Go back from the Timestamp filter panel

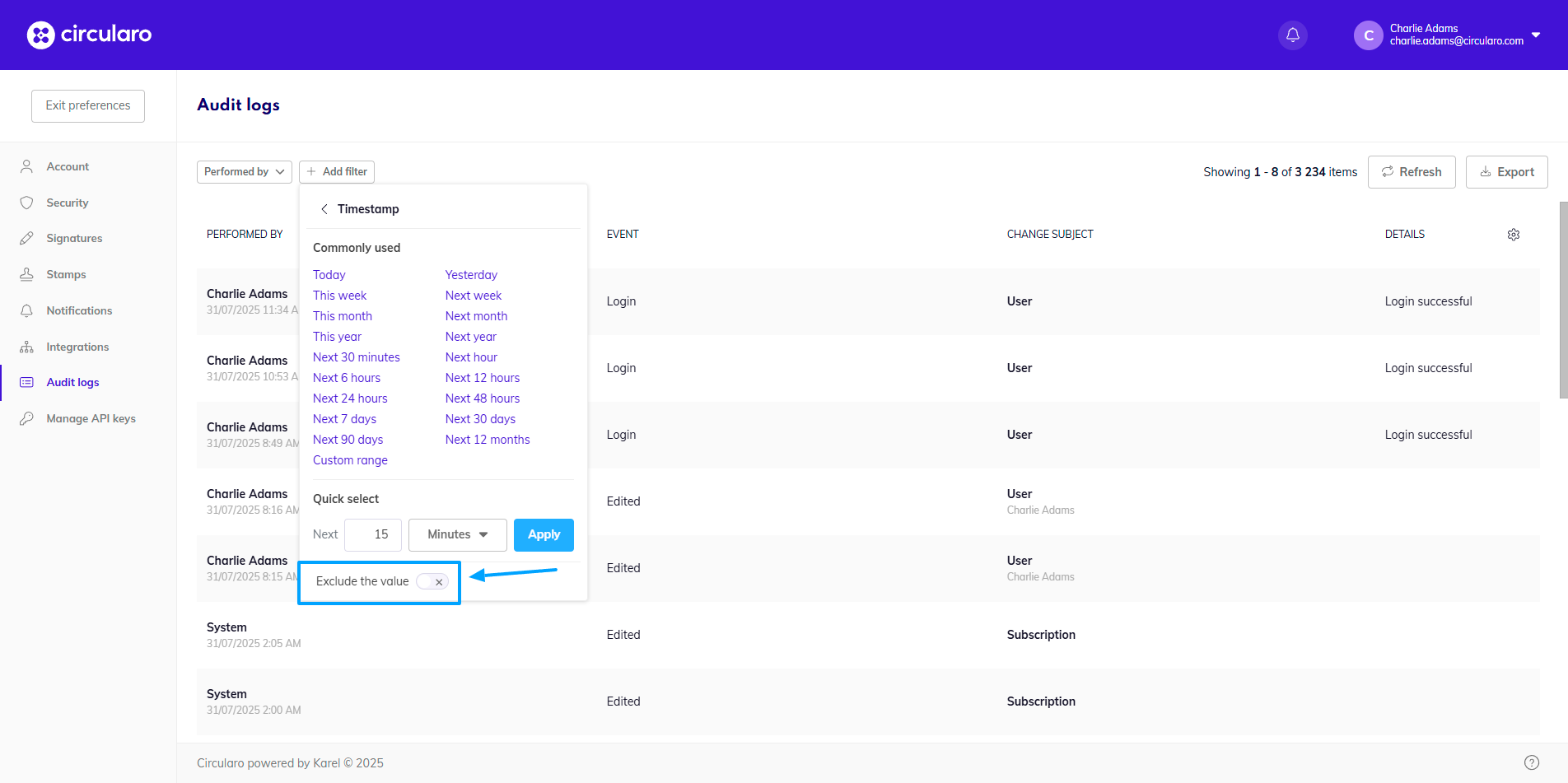pyautogui.click(x=324, y=209)
